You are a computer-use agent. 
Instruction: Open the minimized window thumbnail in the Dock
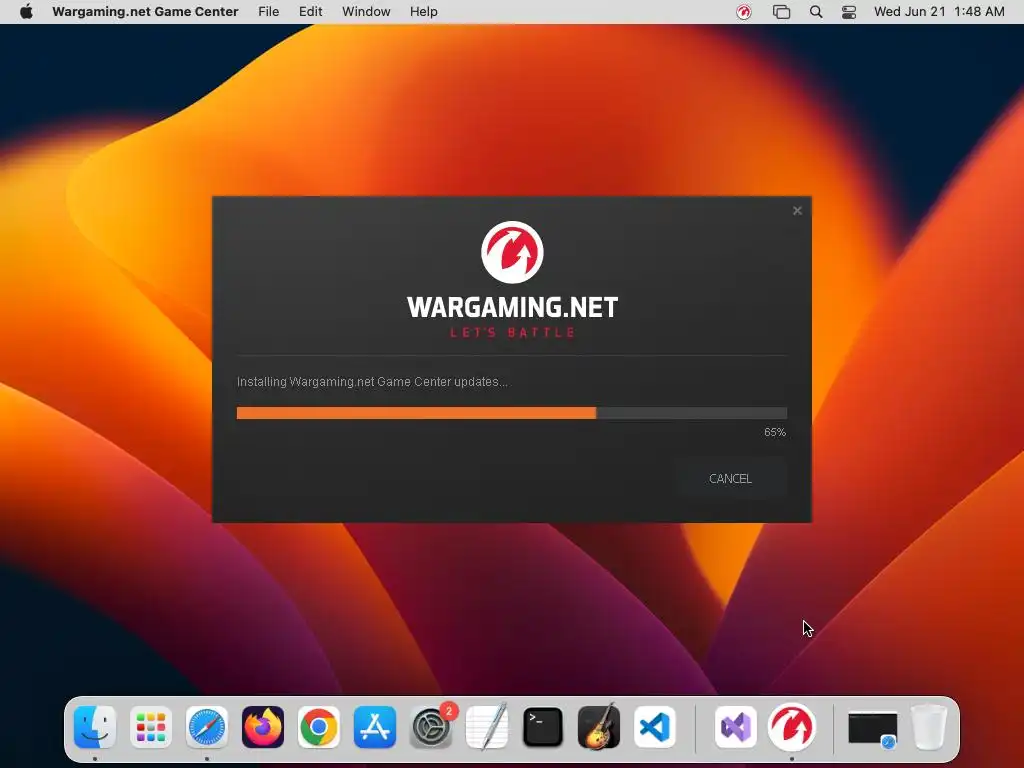pyautogui.click(x=873, y=728)
